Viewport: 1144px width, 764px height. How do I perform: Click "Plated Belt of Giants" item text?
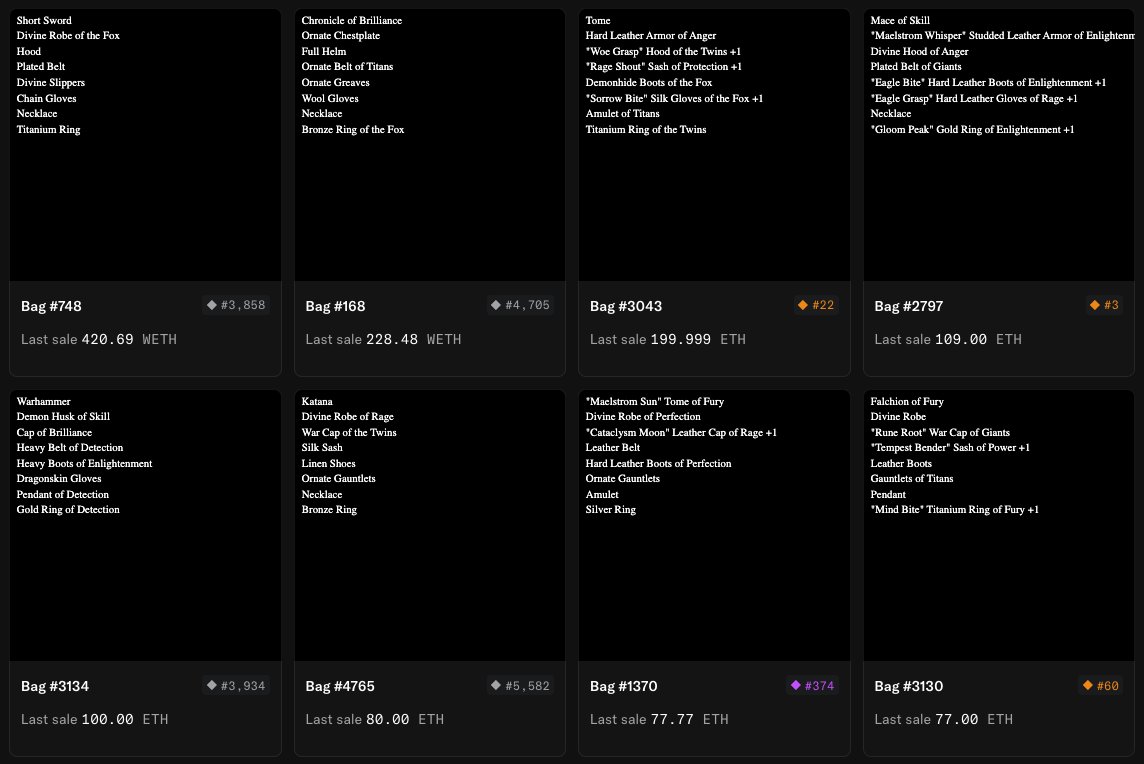tap(916, 66)
